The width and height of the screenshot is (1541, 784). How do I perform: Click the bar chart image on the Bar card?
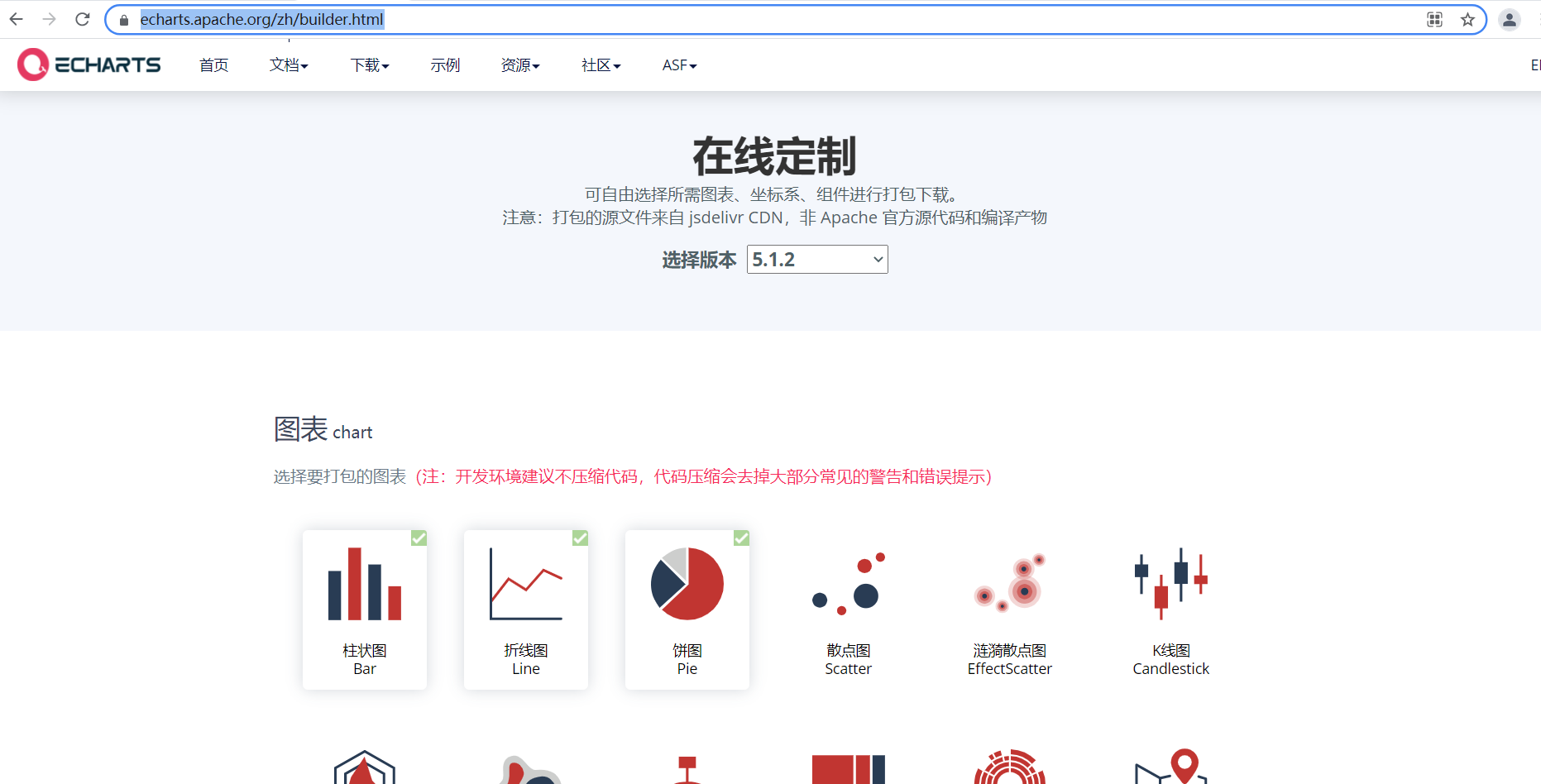[x=364, y=584]
